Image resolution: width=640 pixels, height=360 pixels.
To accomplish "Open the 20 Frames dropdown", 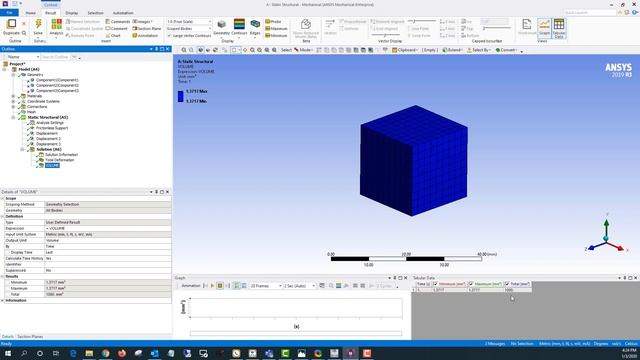I will pyautogui.click(x=266, y=286).
